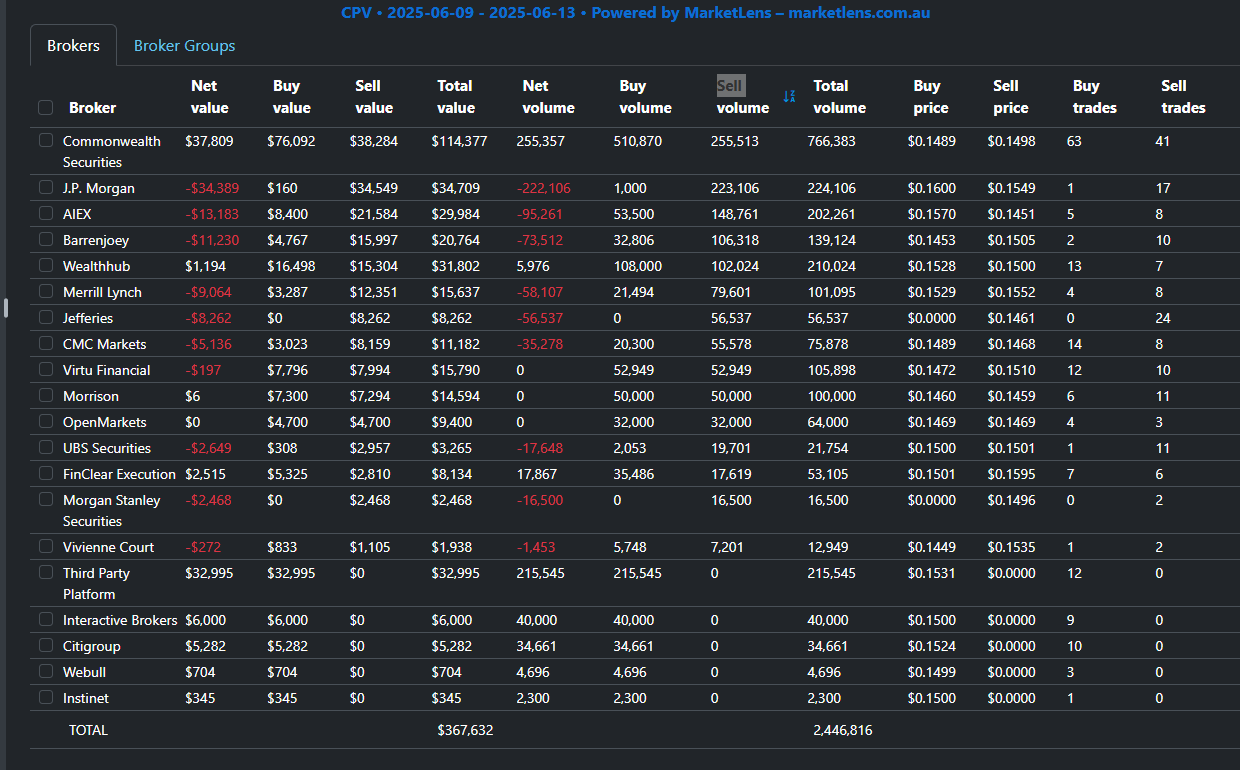The width and height of the screenshot is (1240, 770).
Task: Click the CPV MarketLens title text
Action: [635, 13]
